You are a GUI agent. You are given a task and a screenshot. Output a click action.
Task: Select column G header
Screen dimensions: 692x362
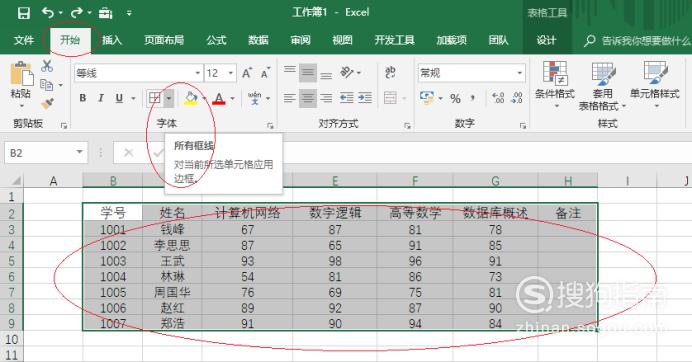(x=495, y=181)
